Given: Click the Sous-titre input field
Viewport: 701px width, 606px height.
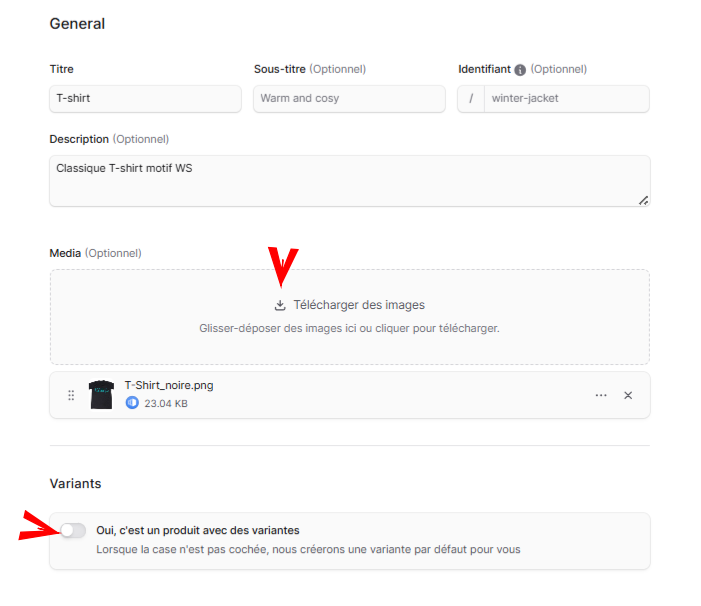Looking at the screenshot, I should click(349, 99).
